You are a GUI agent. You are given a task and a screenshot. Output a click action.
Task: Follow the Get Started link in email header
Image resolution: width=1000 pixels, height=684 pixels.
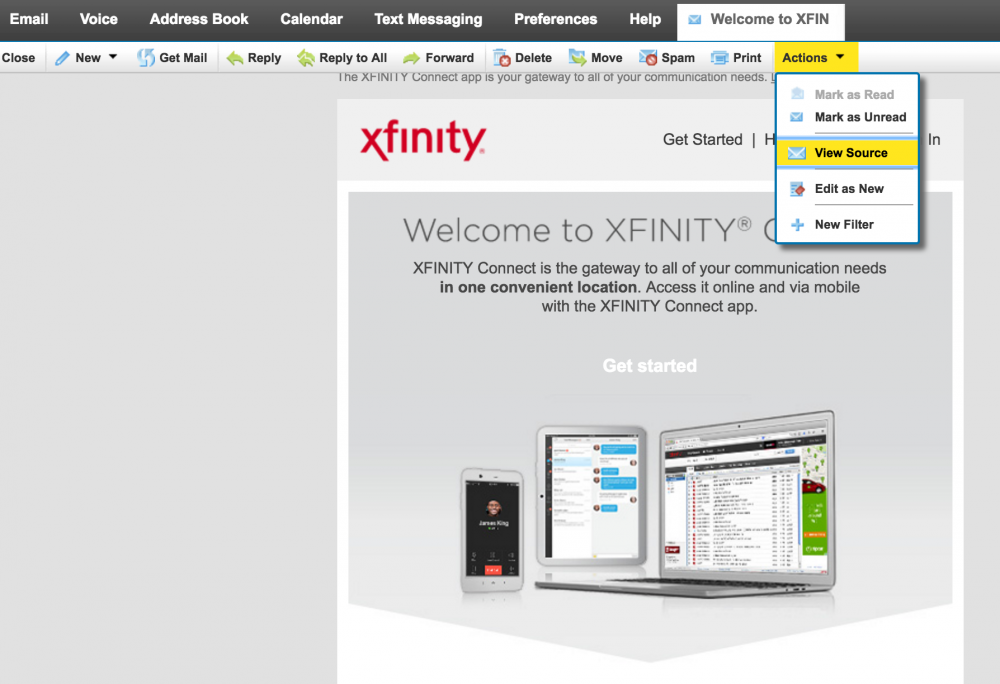(x=702, y=140)
